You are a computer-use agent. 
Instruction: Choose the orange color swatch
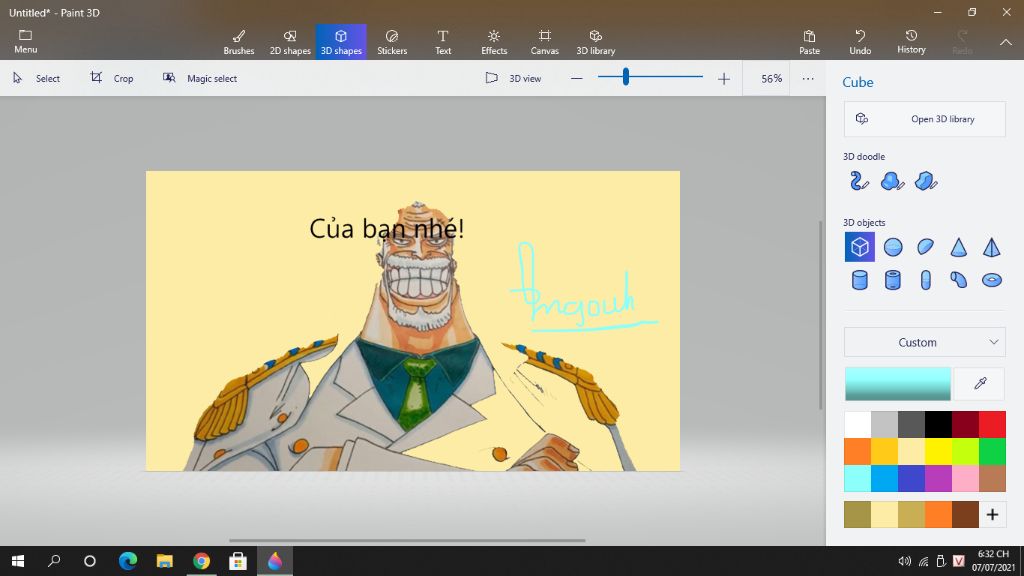click(857, 451)
